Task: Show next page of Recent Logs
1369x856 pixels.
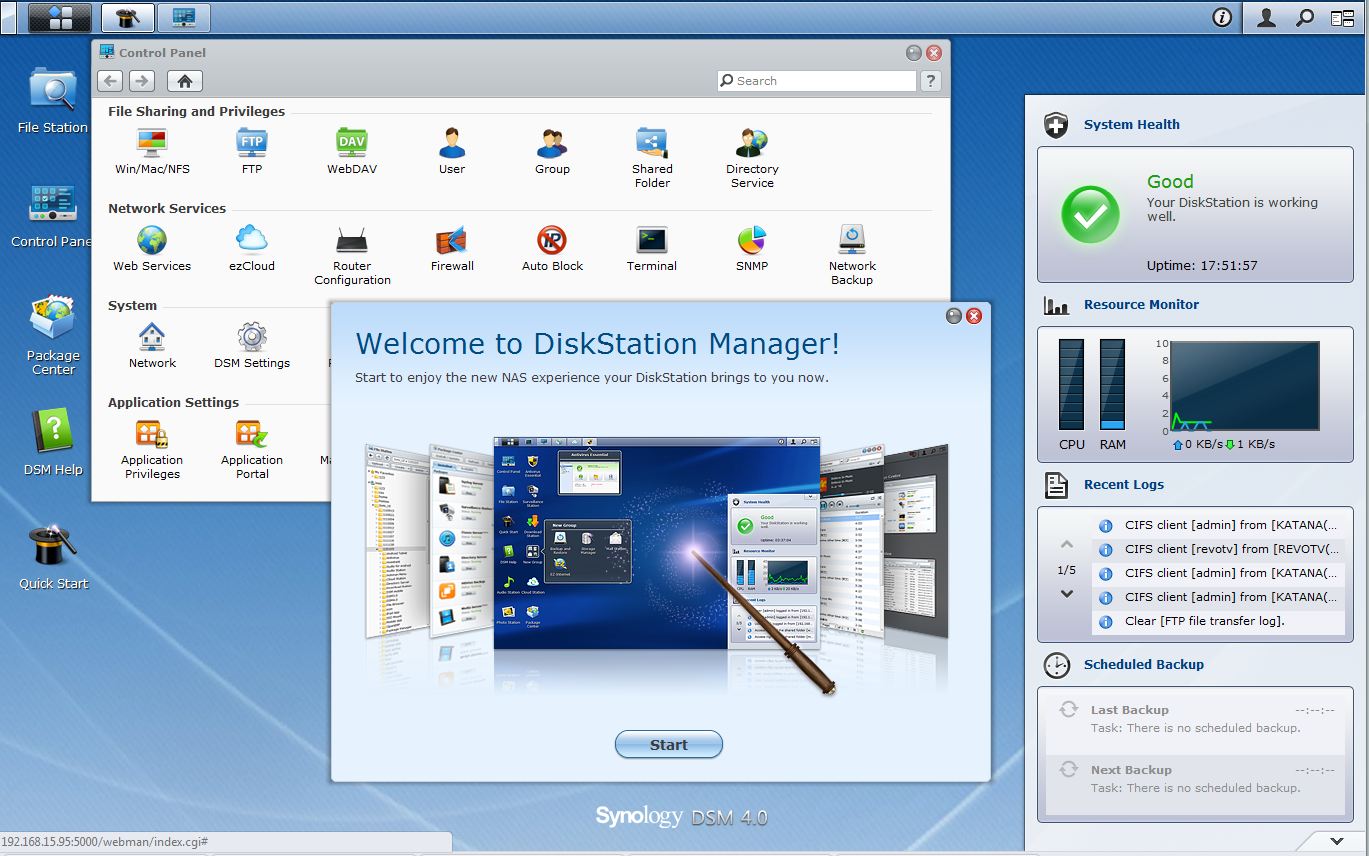Action: pyautogui.click(x=1067, y=594)
